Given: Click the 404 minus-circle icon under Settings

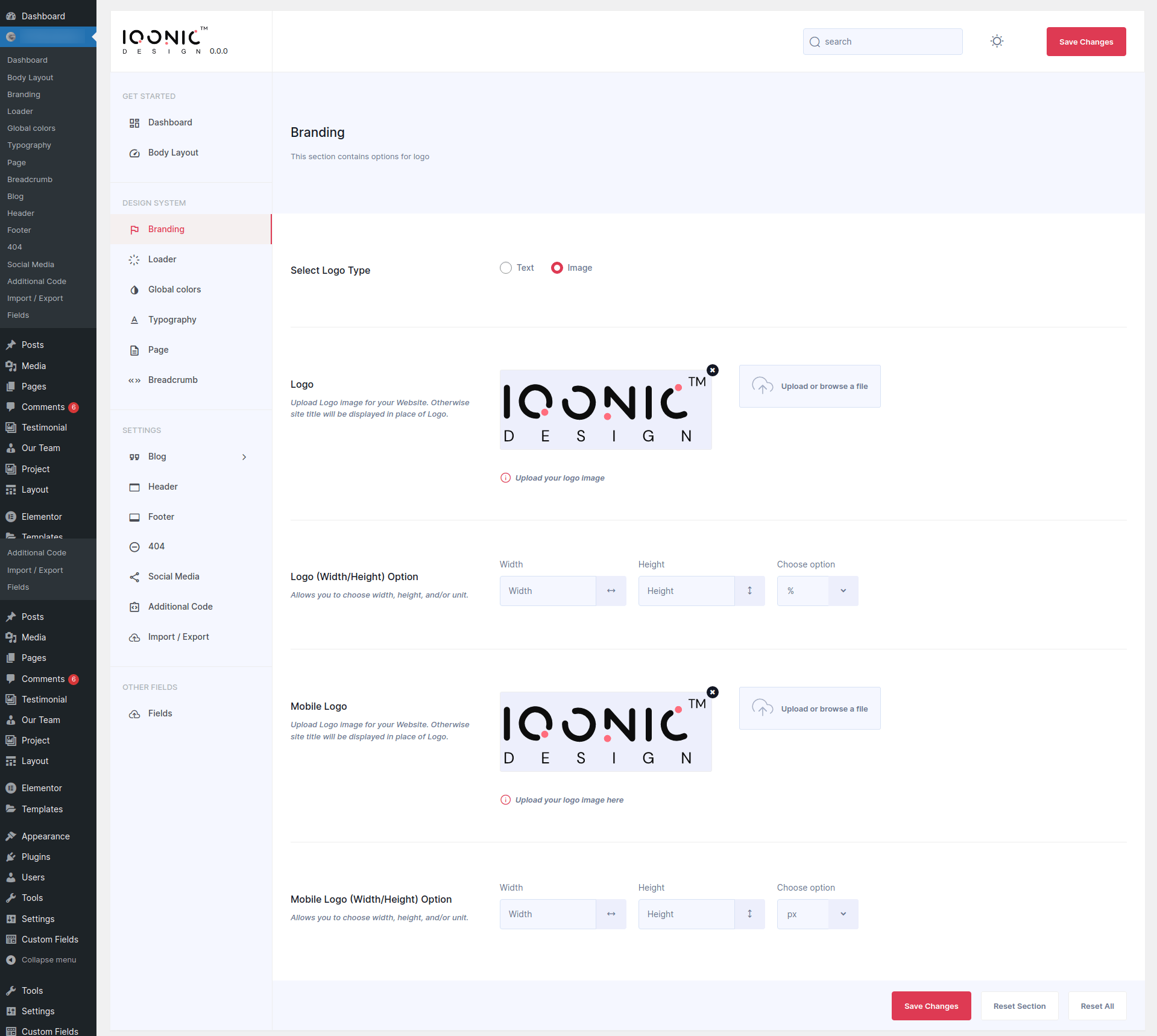Looking at the screenshot, I should tap(134, 547).
